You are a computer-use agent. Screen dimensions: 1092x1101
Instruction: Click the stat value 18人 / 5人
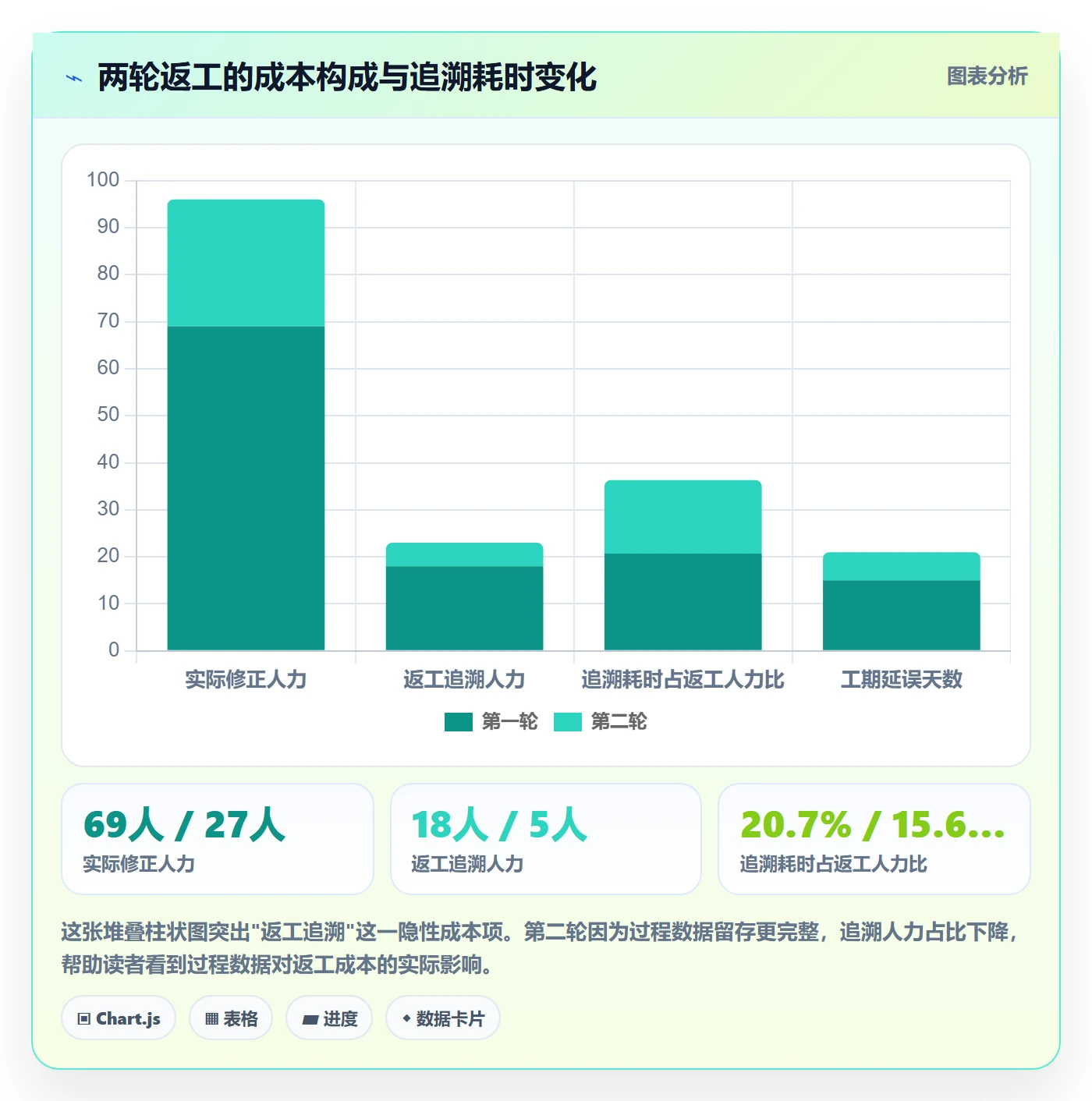(x=498, y=824)
